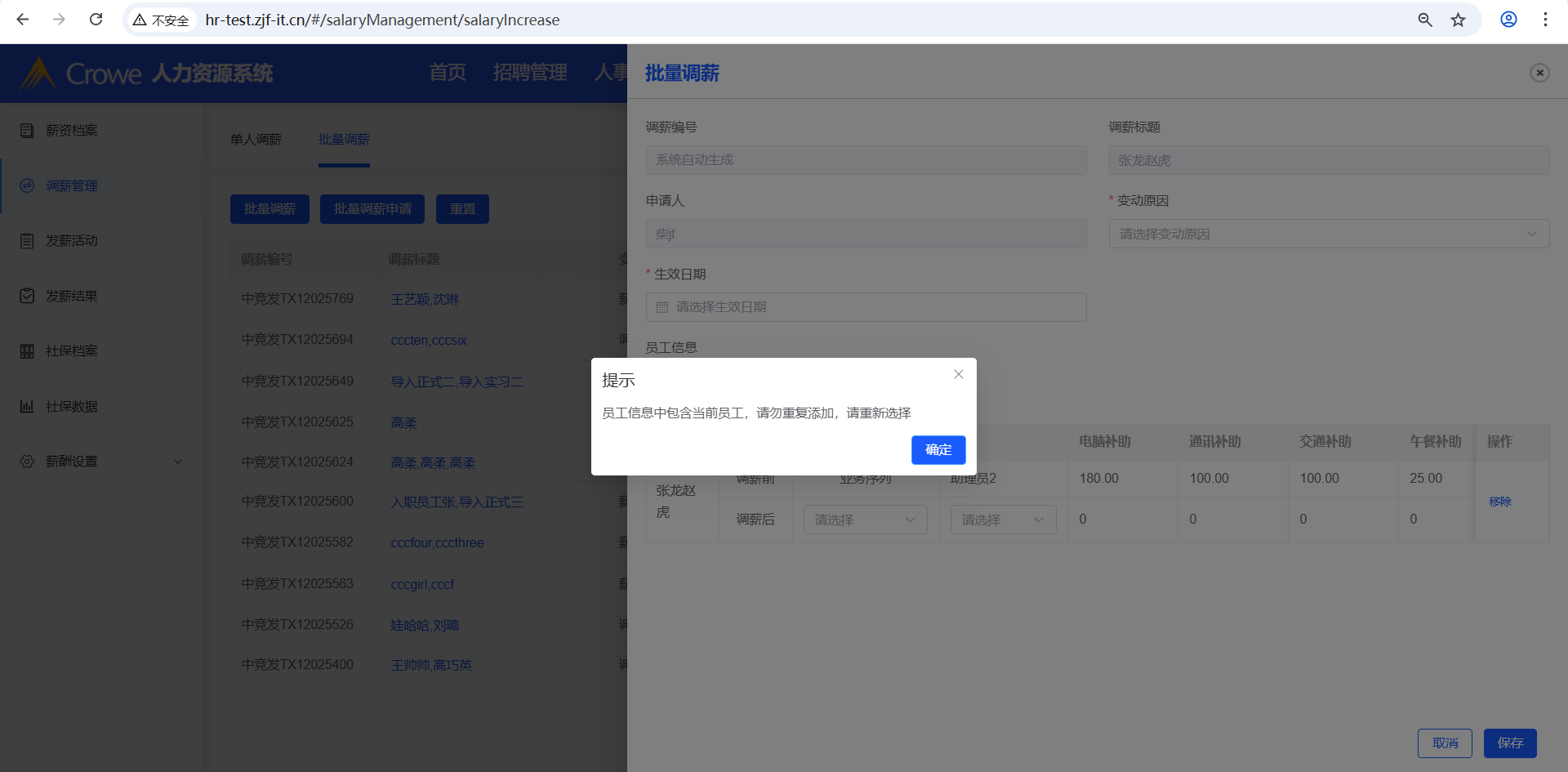The image size is (1568, 772).
Task: Open the 王帅帅,高巧英 record link
Action: (x=431, y=665)
